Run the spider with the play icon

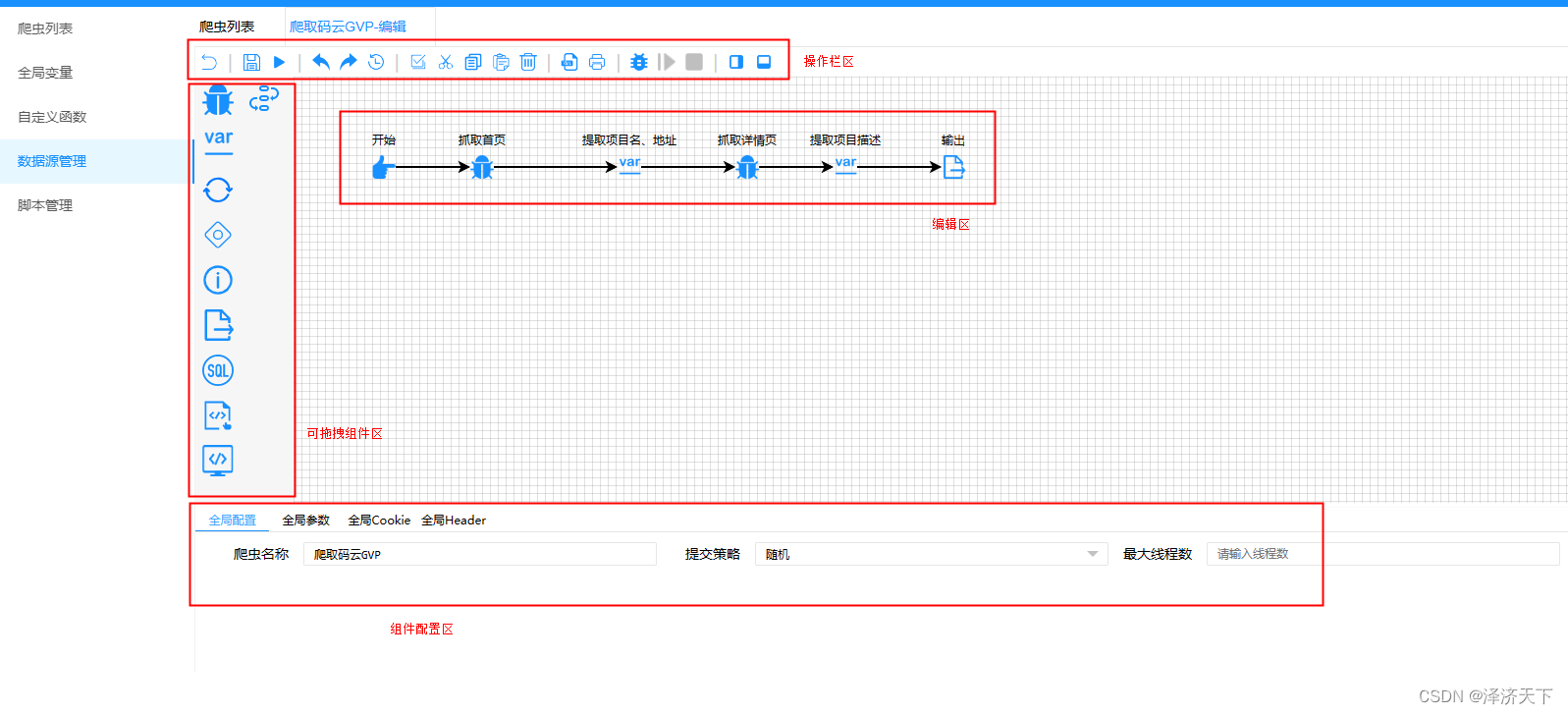[x=279, y=62]
